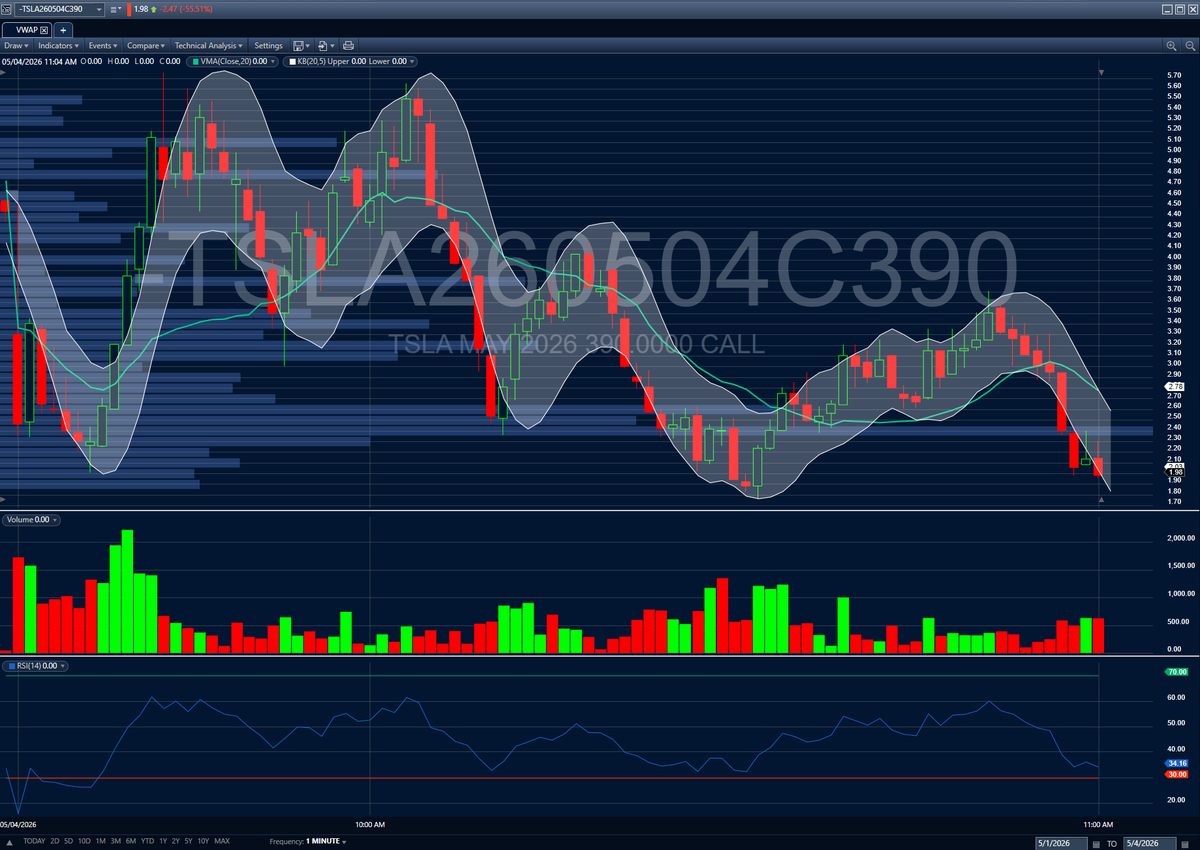Click the left-edge arrow marker near the 1.80 price level
1200x850 pixels.
point(4,498)
